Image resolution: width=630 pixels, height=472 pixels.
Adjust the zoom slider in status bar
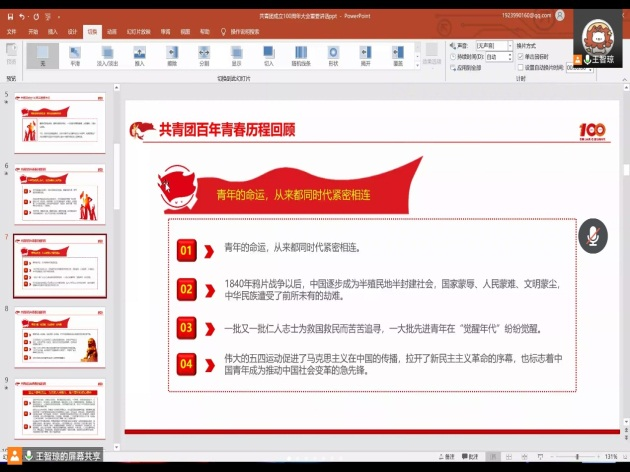577,456
